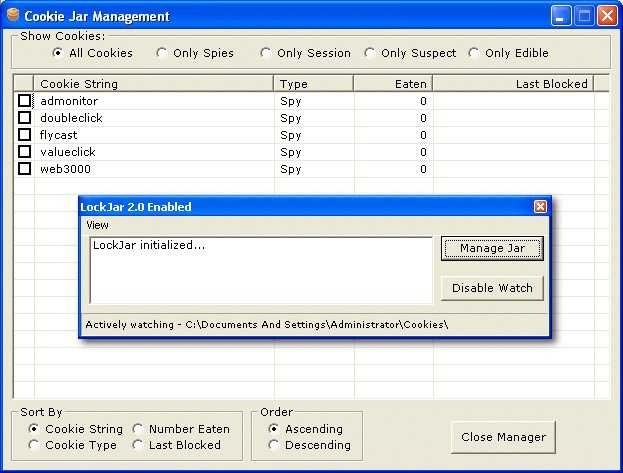Select the valueclick cookie entry
This screenshot has width=623, height=473.
(68, 152)
